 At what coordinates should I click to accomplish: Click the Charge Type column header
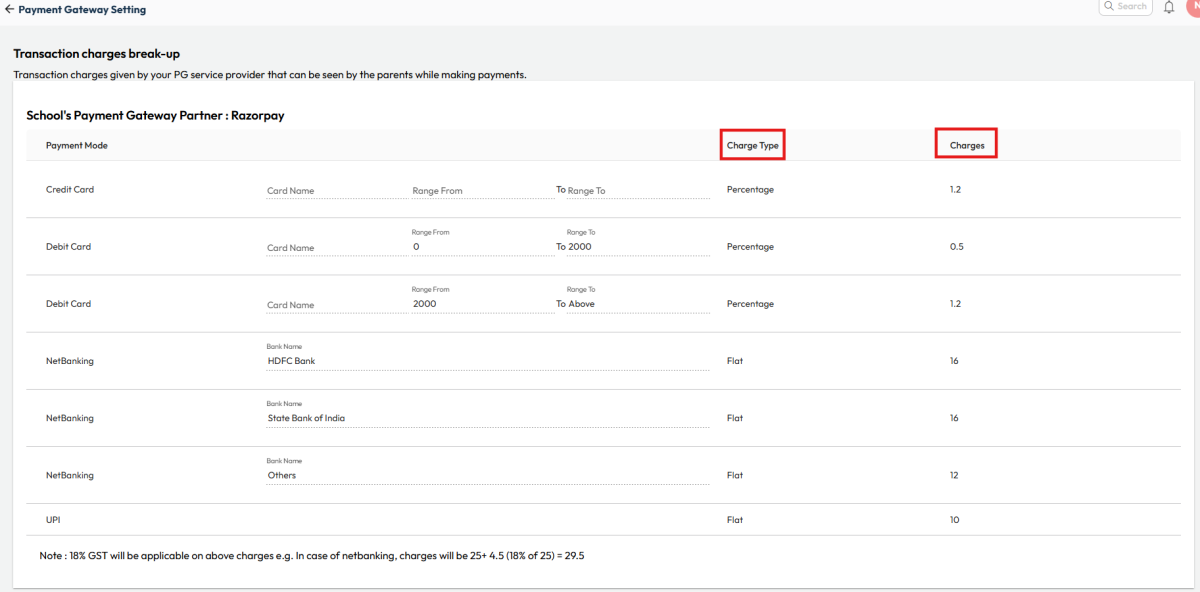click(752, 144)
